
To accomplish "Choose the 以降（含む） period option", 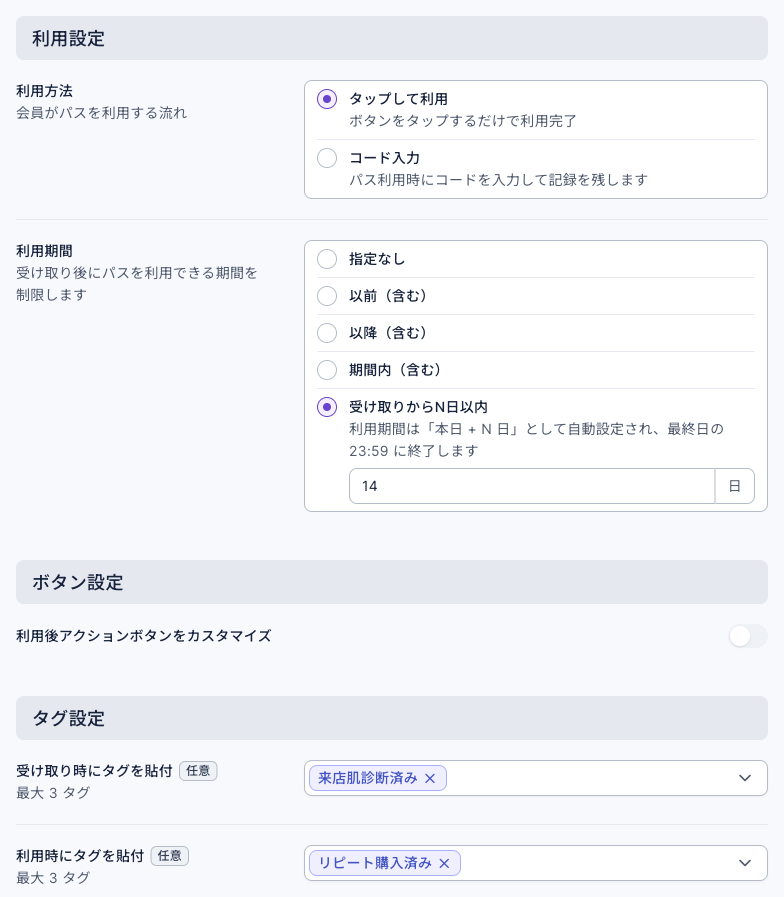I will (x=327, y=333).
